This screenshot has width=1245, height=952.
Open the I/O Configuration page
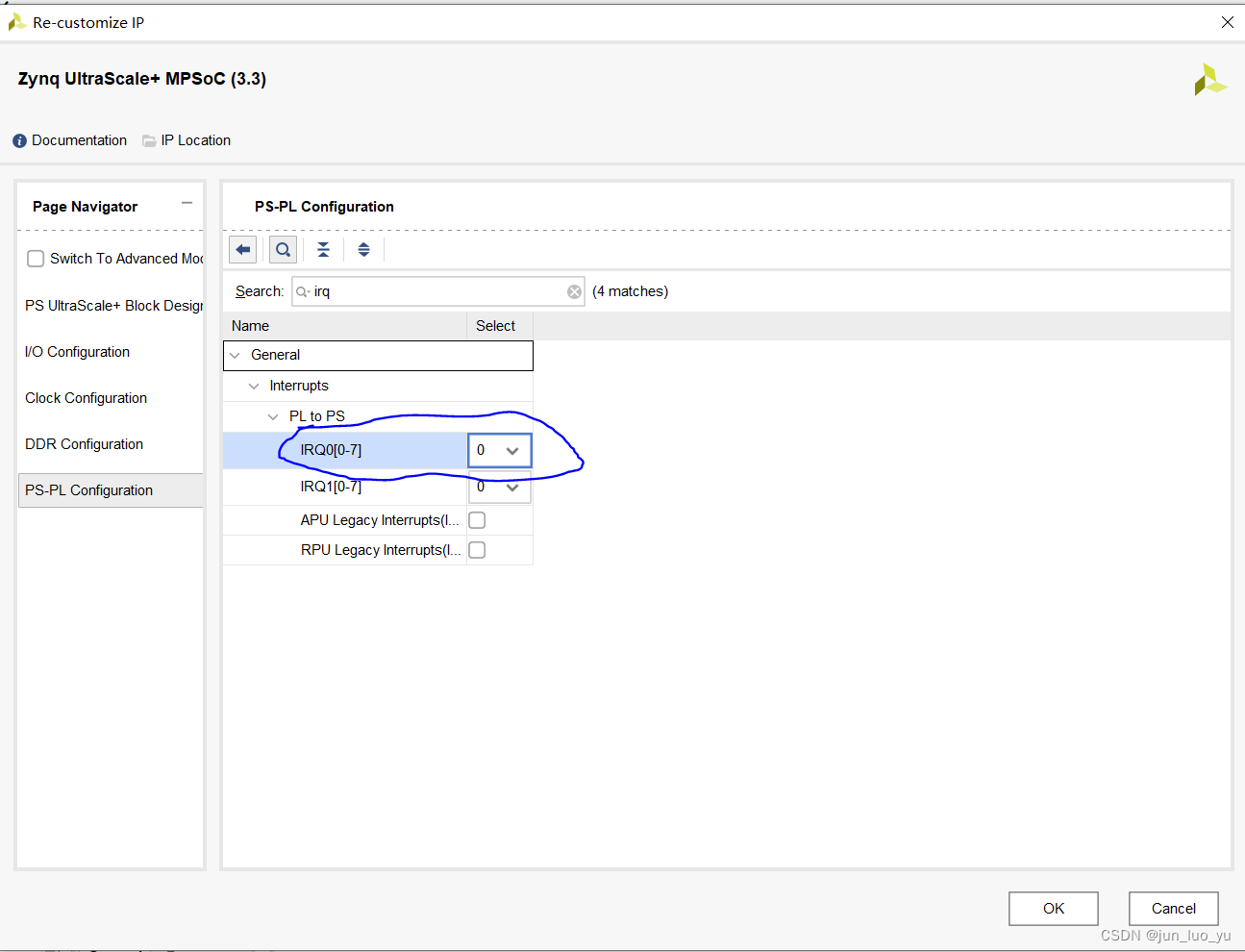tap(77, 352)
